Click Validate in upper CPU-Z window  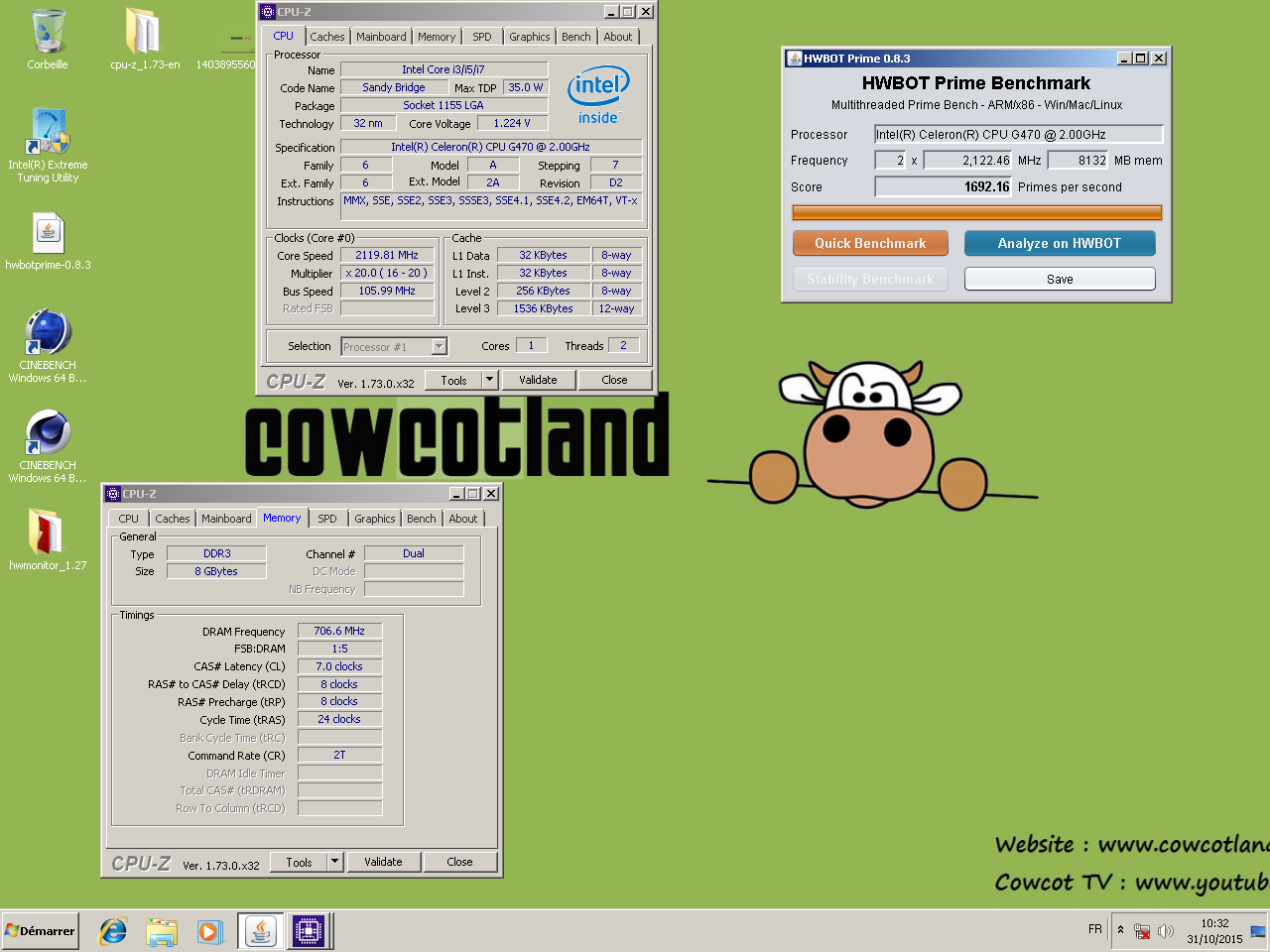538,380
